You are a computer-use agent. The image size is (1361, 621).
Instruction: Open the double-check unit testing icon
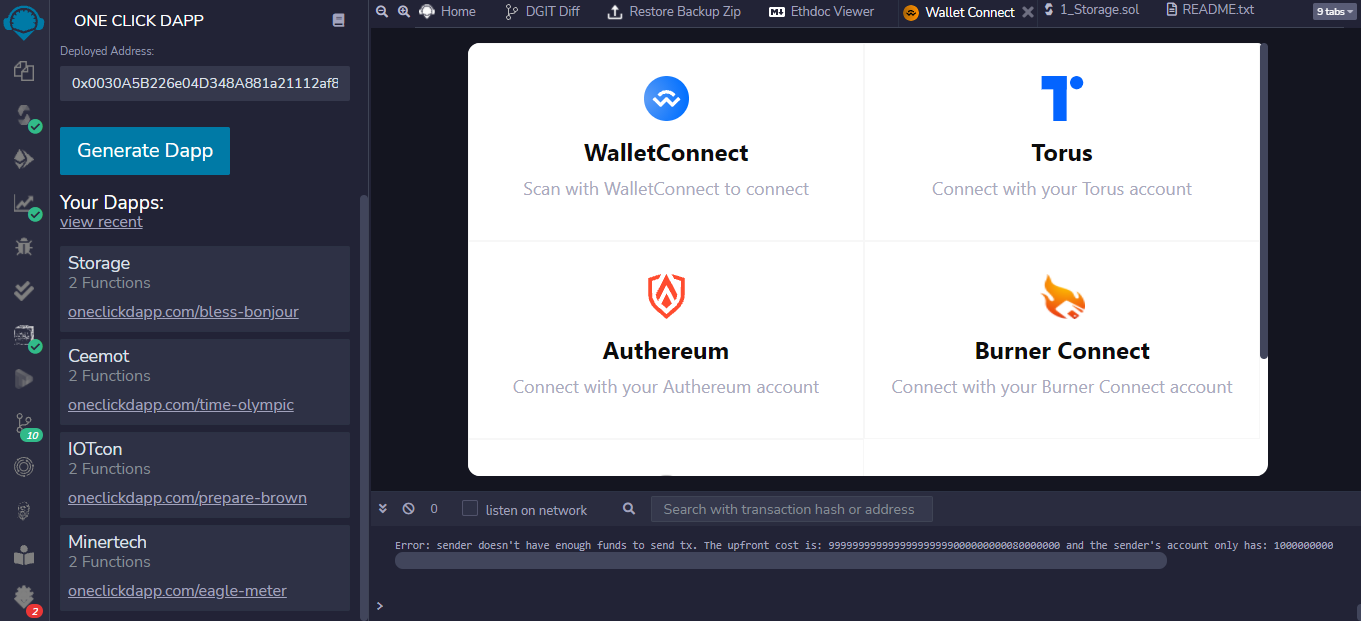click(24, 291)
